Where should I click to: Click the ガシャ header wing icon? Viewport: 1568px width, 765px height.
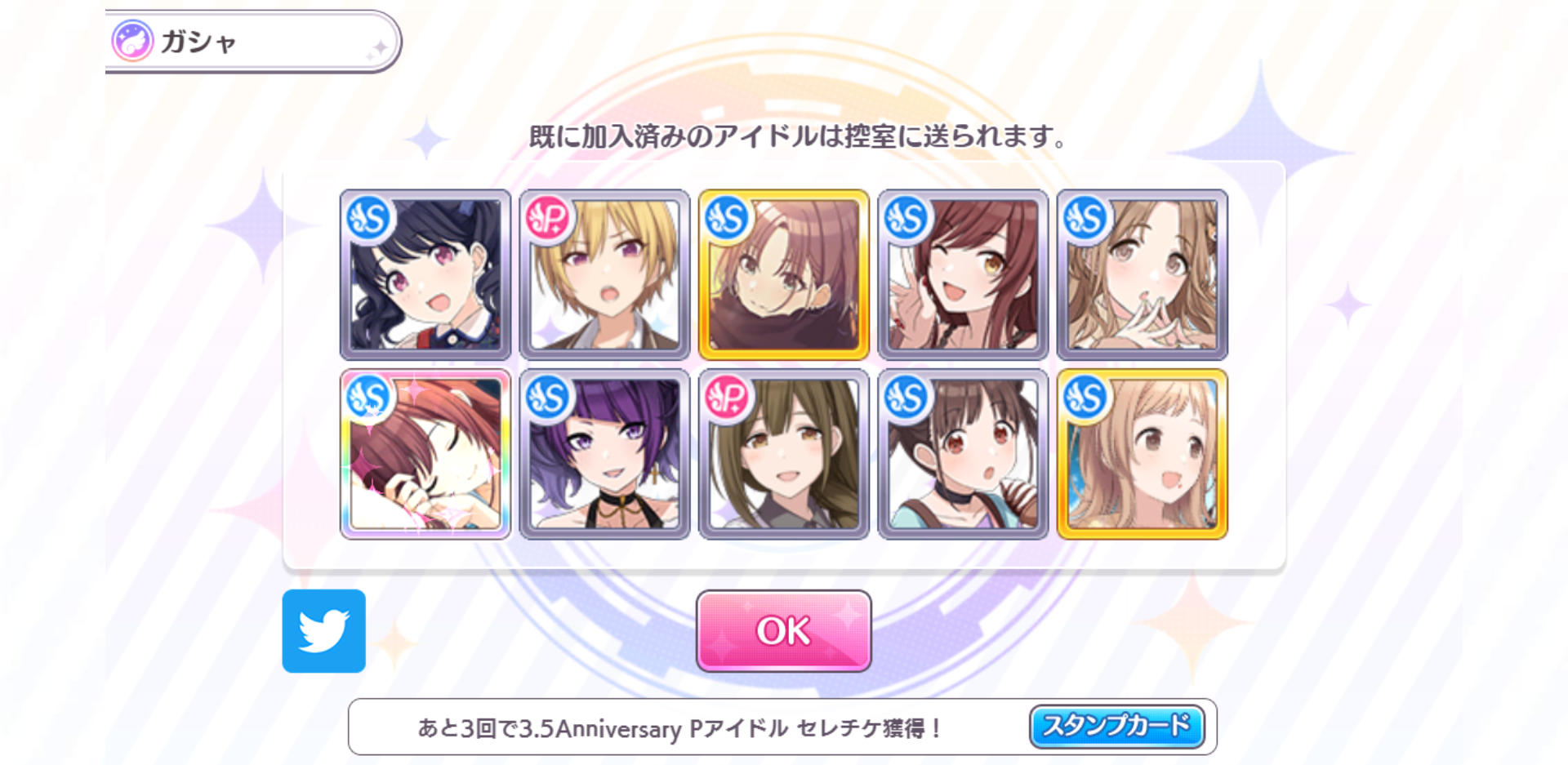pyautogui.click(x=132, y=41)
